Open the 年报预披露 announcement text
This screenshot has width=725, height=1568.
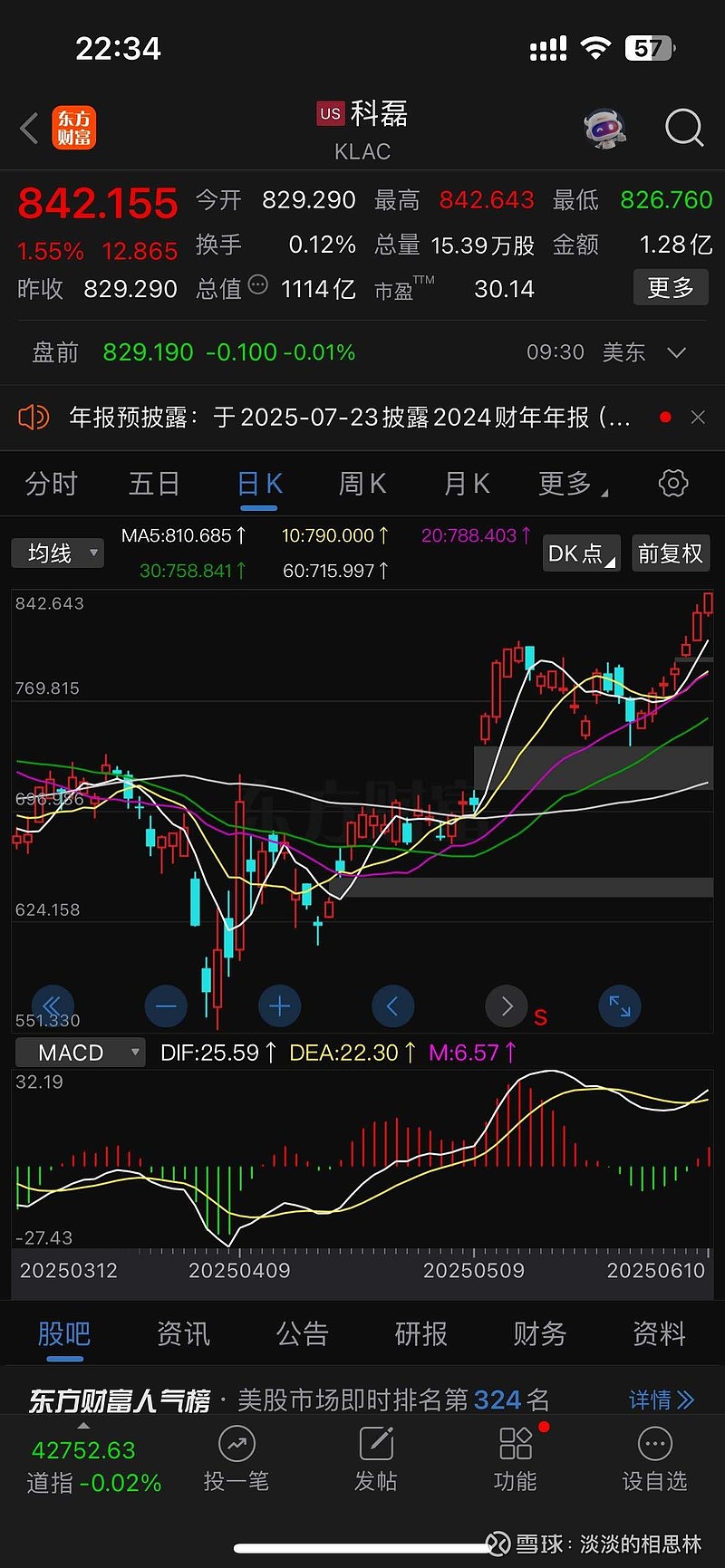click(x=350, y=417)
